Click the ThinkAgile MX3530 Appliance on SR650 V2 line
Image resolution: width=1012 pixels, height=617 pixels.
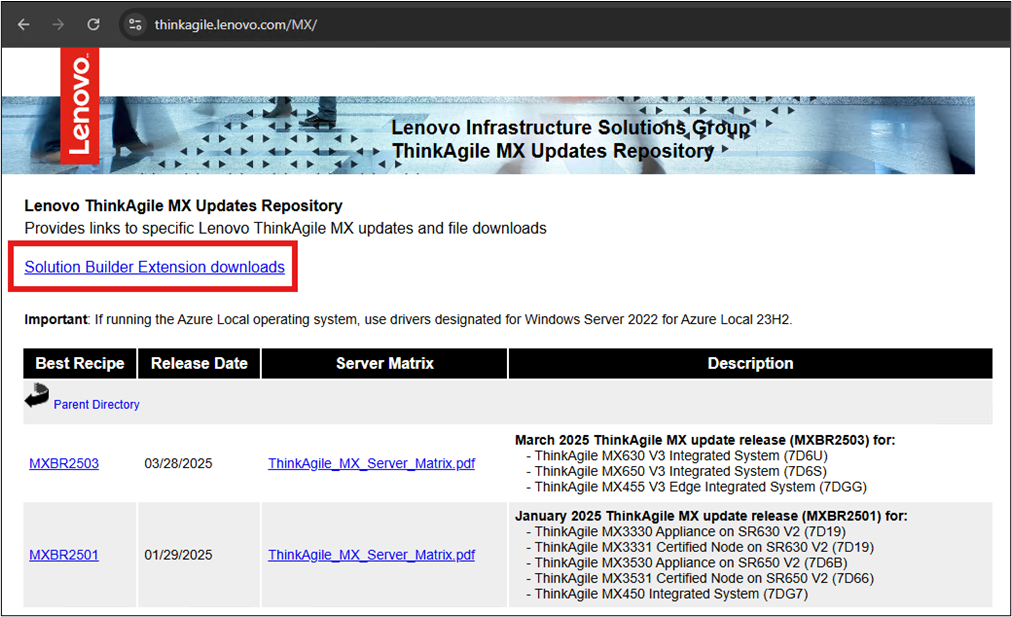(687, 563)
